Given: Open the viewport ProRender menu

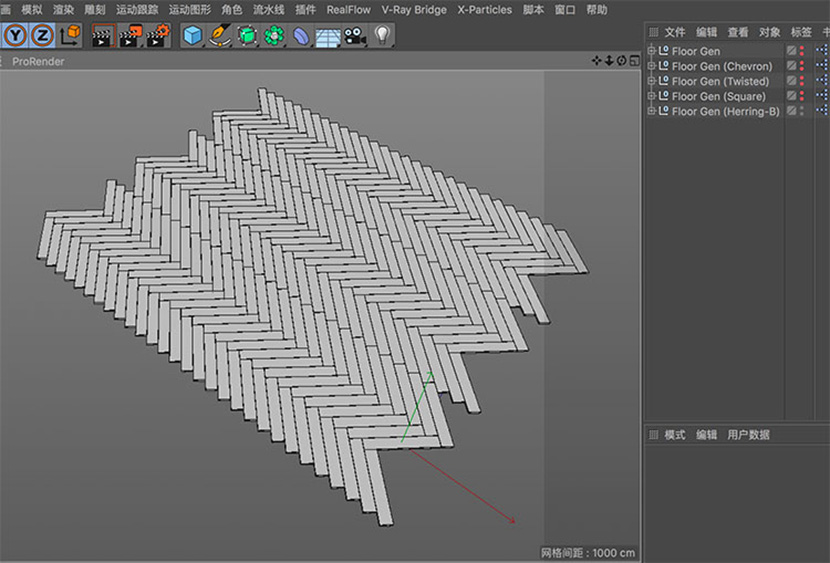Looking at the screenshot, I should pyautogui.click(x=38, y=61).
